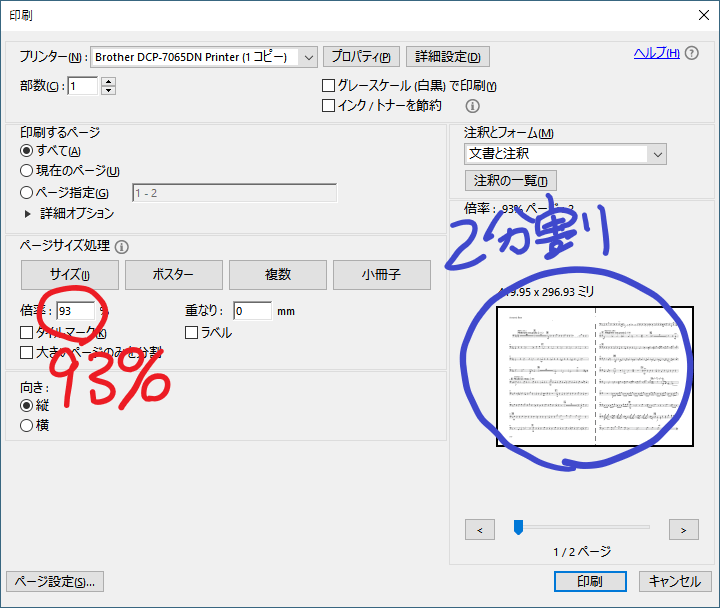Open the ヘルプ link
Viewport: 720px width, 608px height.
pyautogui.click(x=657, y=53)
